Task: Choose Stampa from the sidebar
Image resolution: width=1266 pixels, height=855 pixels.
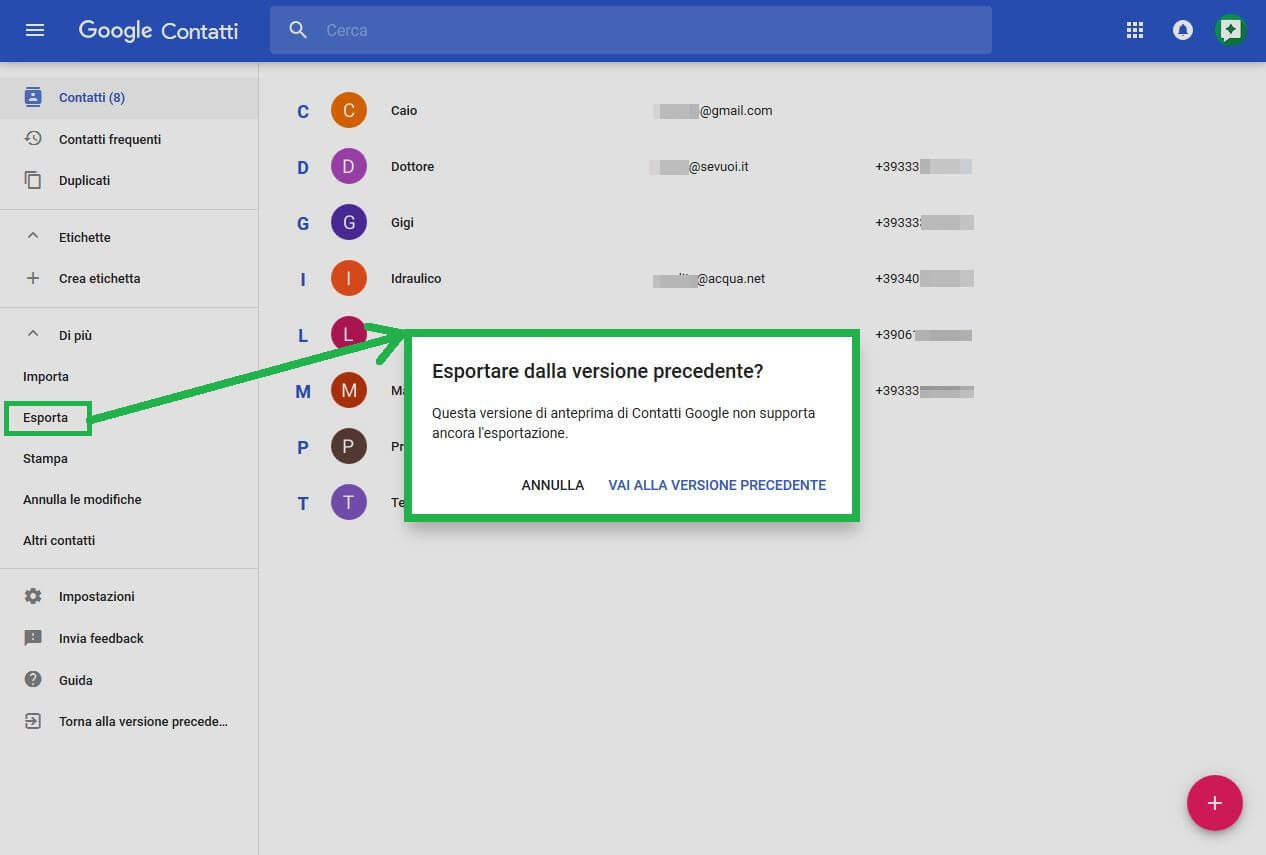Action: coord(46,458)
